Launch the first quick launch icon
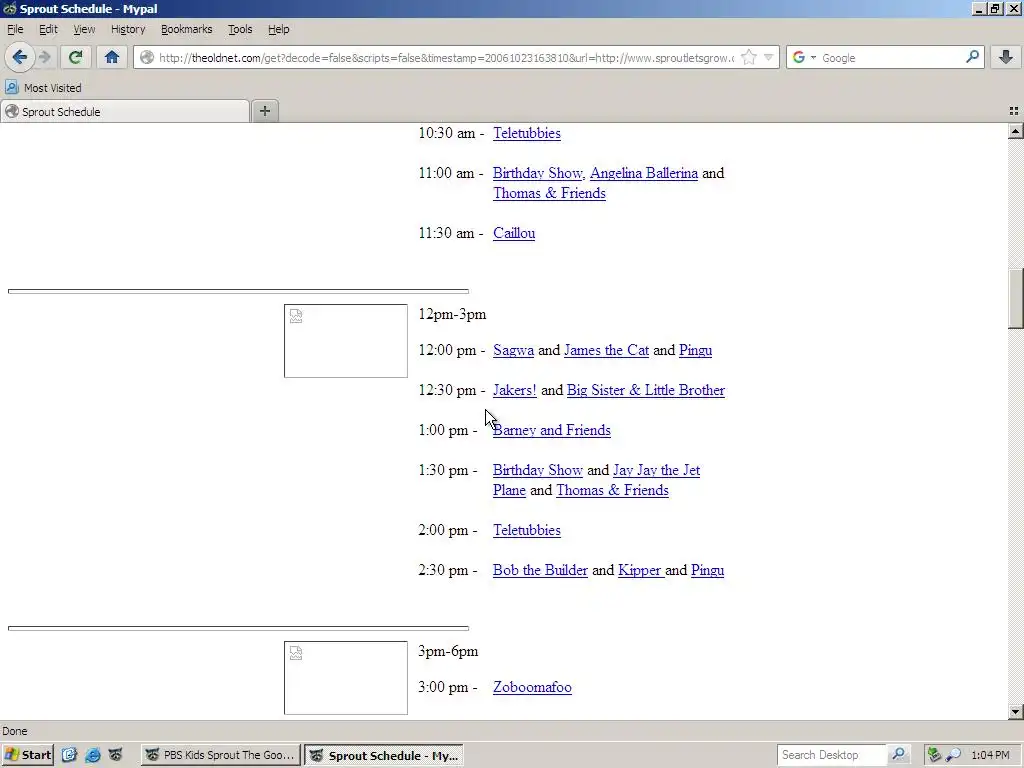 click(70, 755)
